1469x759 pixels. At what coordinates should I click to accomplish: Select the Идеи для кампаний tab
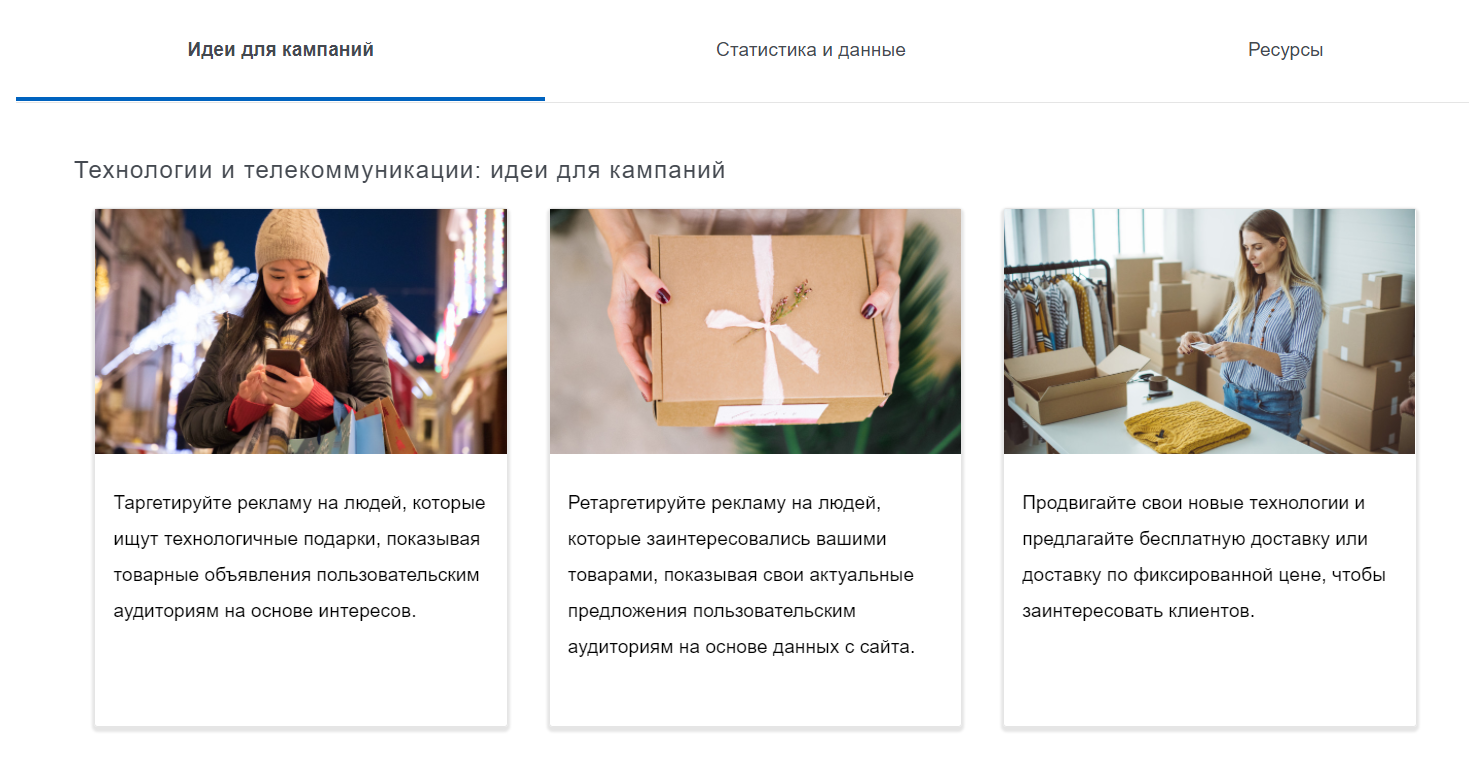tap(280, 50)
